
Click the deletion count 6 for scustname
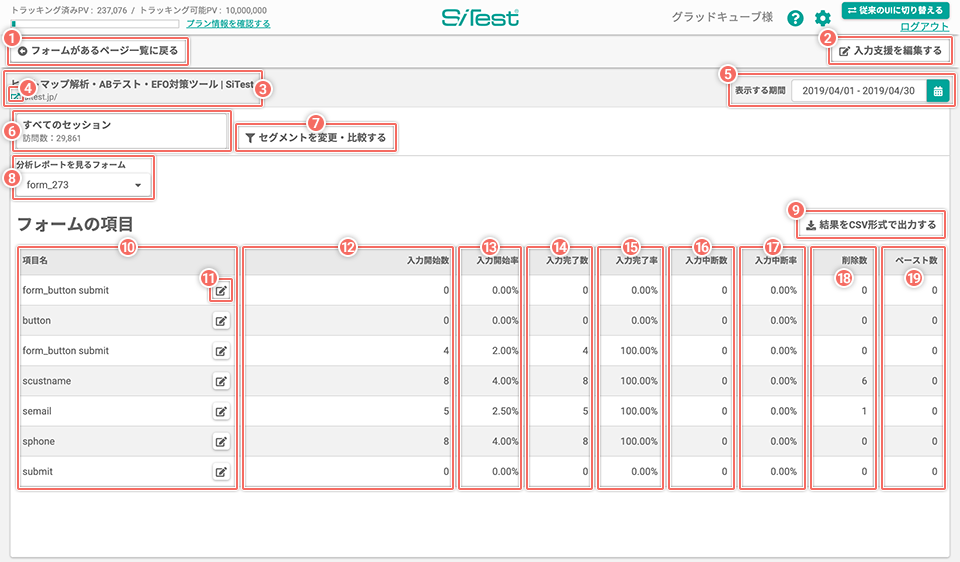tap(864, 381)
